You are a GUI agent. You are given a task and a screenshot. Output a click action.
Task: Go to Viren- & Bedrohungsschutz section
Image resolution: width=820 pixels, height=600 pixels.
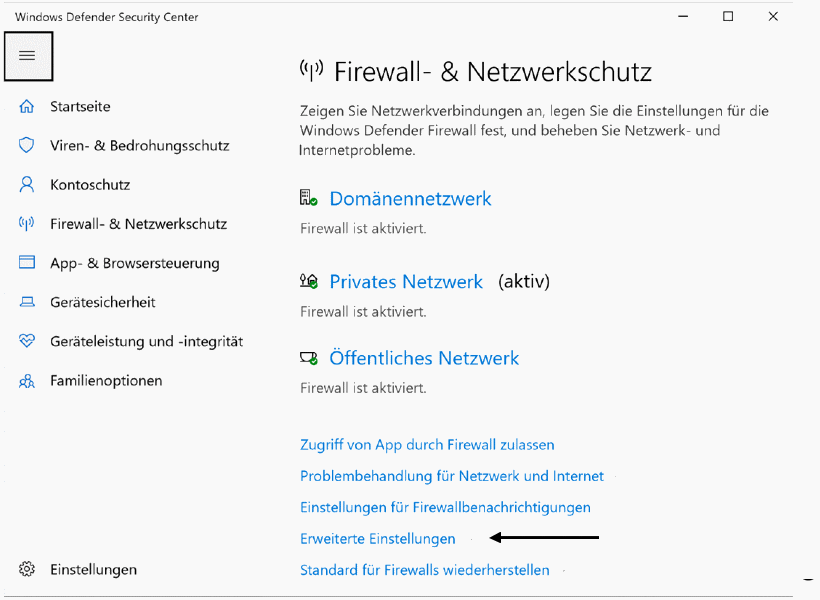(x=140, y=145)
